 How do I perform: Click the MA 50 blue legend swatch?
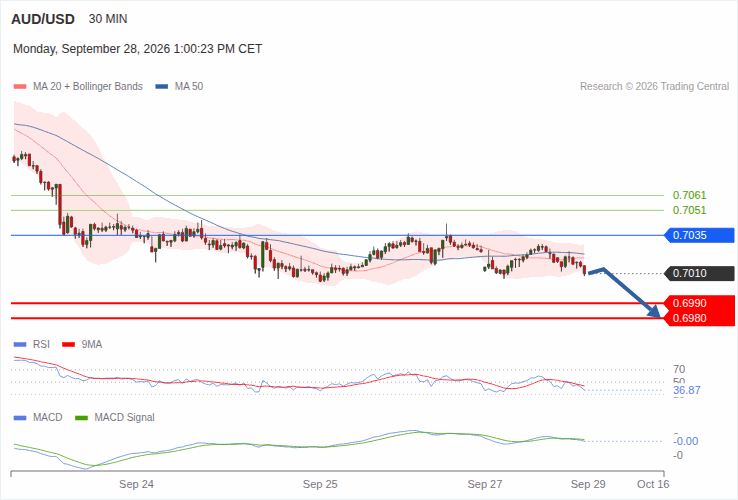161,87
